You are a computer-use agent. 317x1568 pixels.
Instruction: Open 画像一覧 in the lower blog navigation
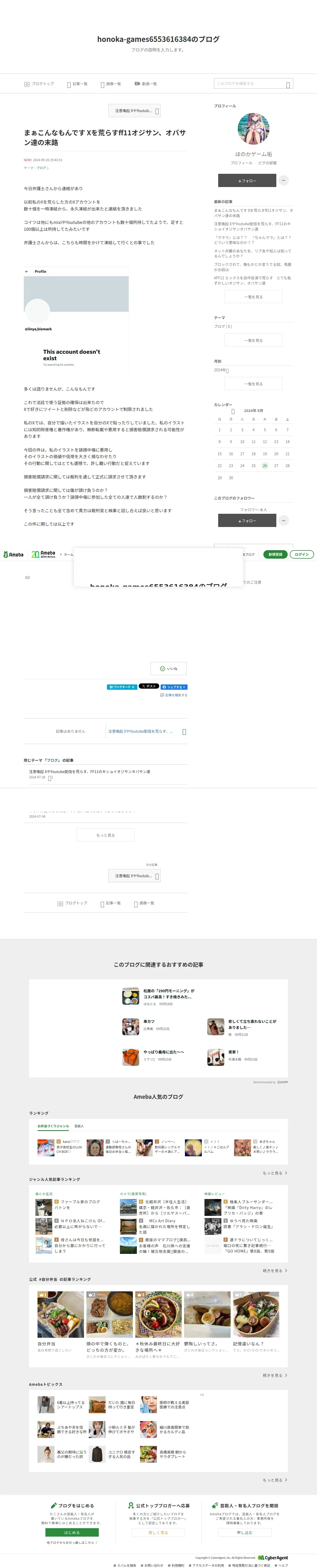144,903
